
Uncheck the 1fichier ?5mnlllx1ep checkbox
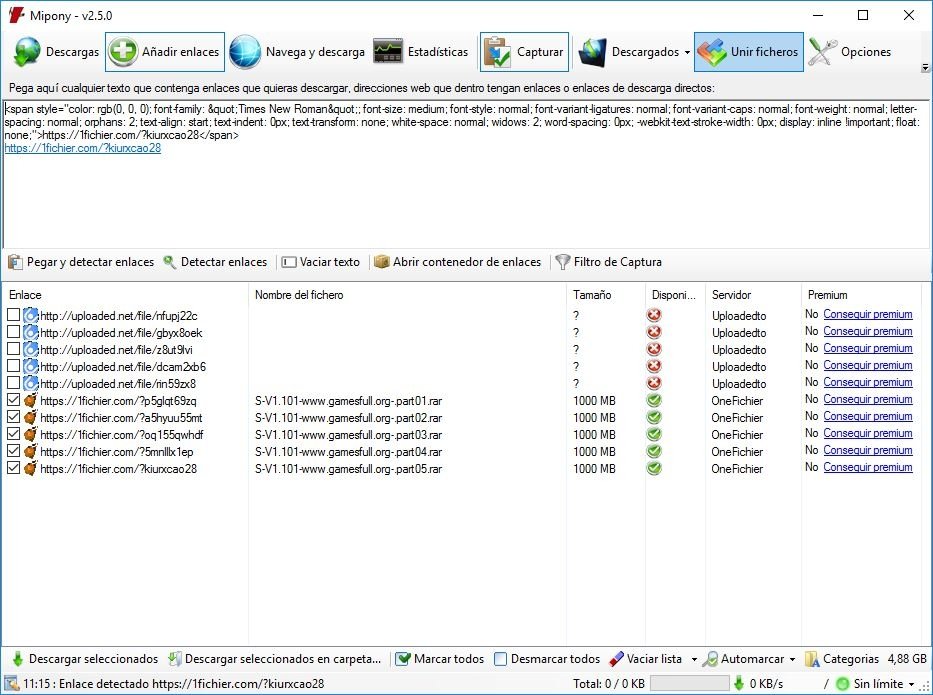tap(13, 452)
